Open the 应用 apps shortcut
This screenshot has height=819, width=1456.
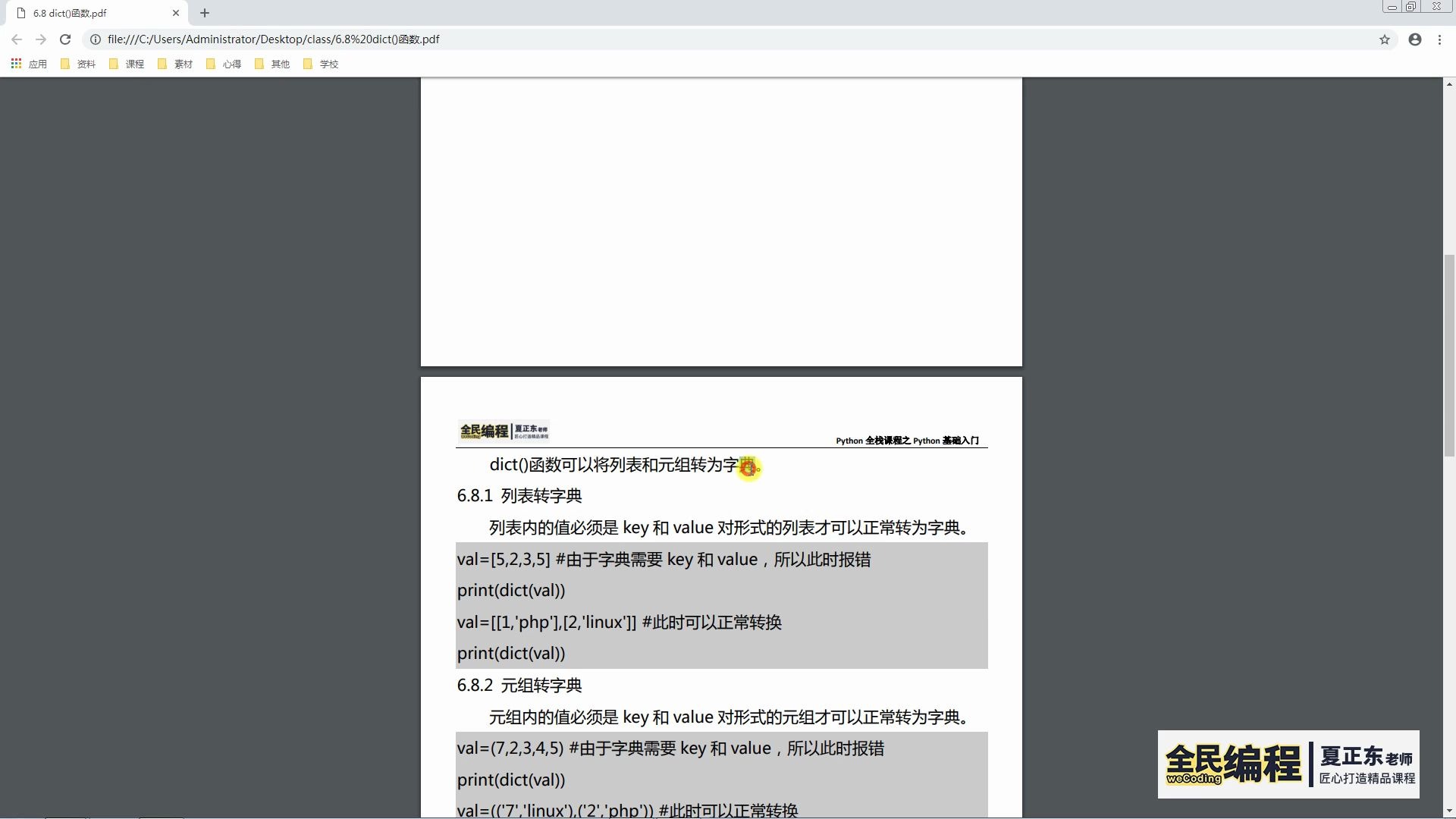pyautogui.click(x=29, y=64)
